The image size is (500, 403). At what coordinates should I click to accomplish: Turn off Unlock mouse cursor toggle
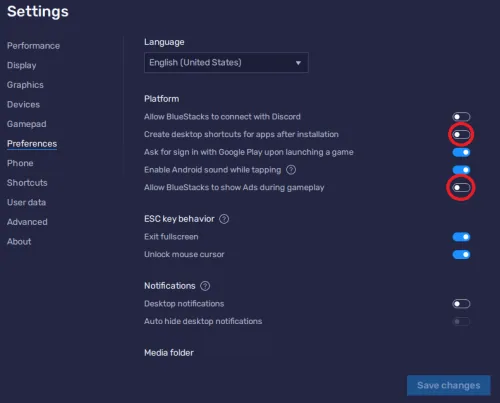(x=461, y=255)
